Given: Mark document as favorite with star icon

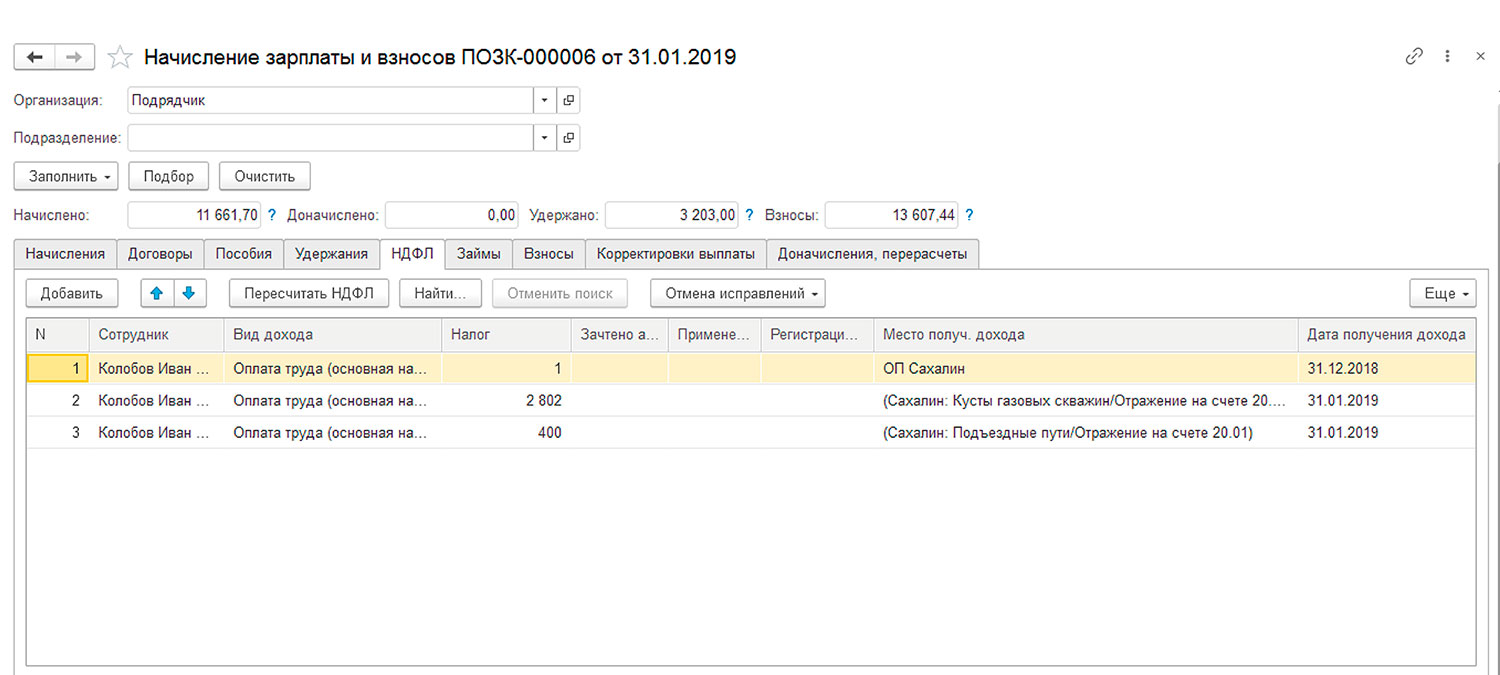Looking at the screenshot, I should tap(120, 57).
